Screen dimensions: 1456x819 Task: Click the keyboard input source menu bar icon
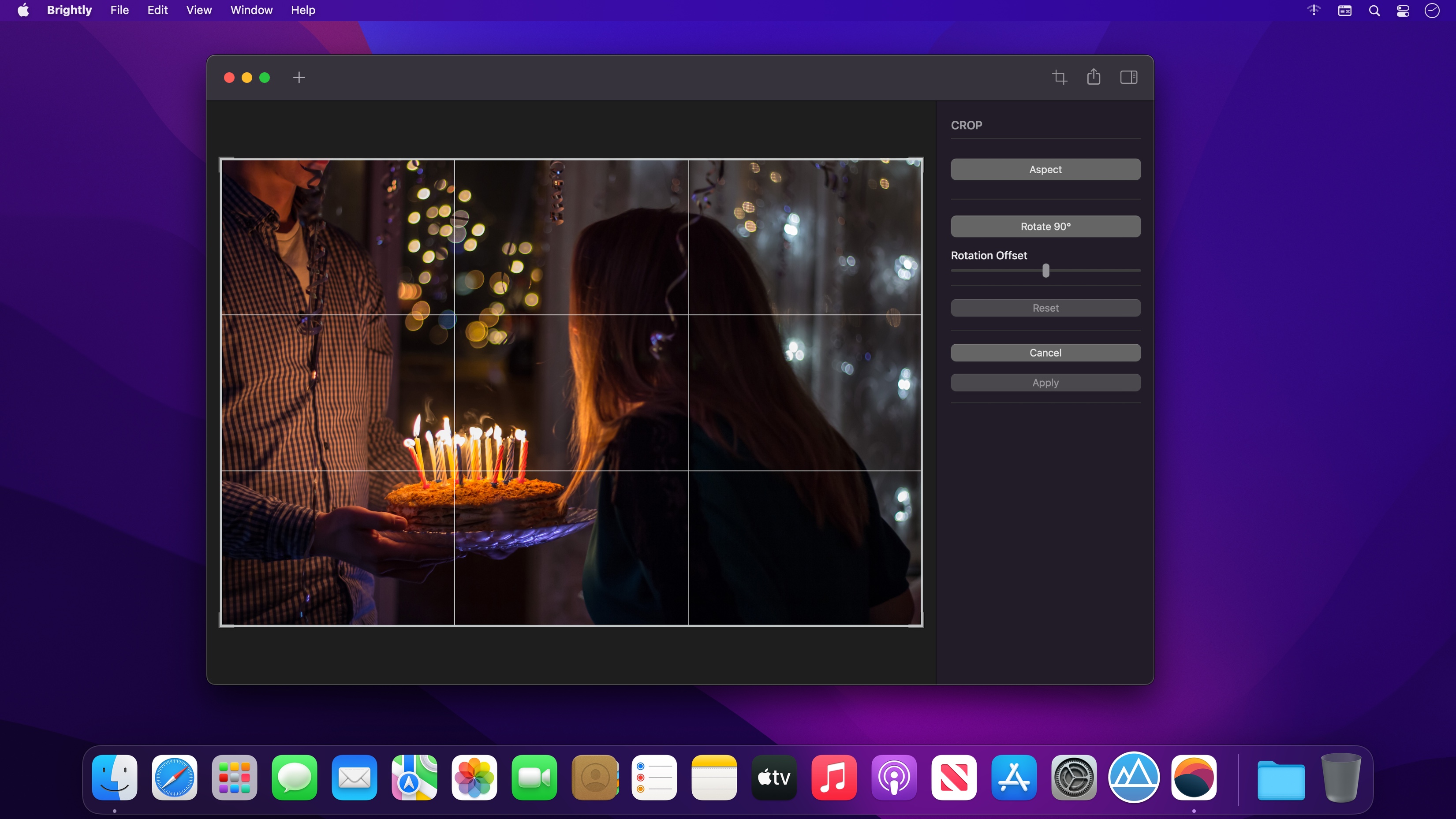tap(1344, 11)
